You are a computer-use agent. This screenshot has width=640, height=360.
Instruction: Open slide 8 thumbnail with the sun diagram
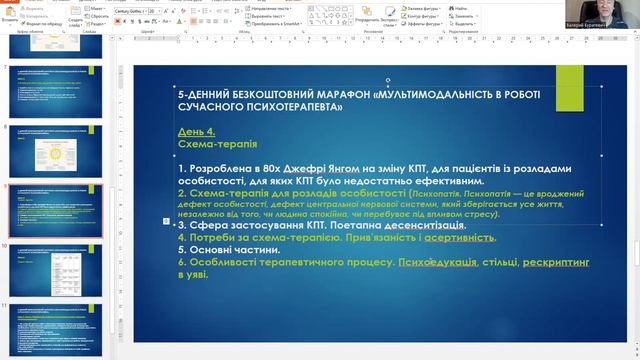[x=56, y=151]
